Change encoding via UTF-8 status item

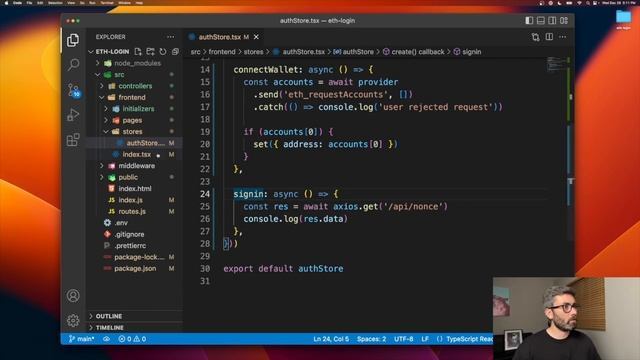[404, 339]
